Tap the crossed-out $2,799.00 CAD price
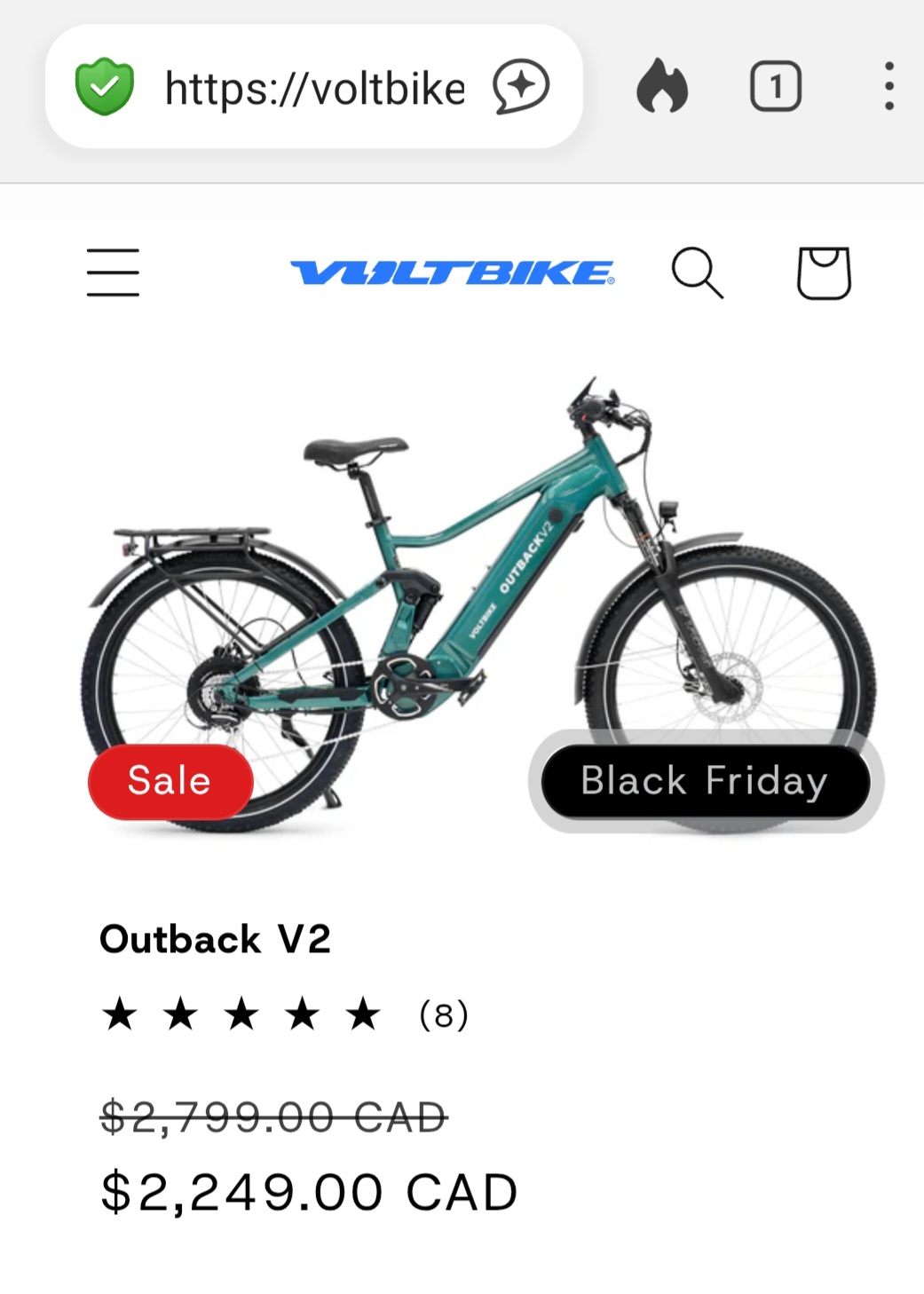924x1294 pixels. click(x=273, y=1116)
